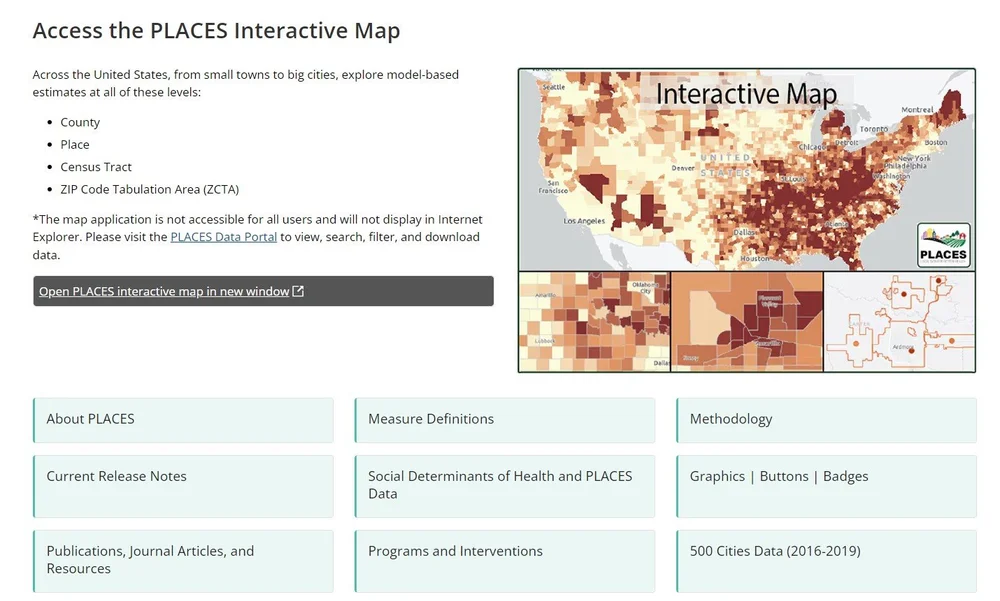This screenshot has height=601, width=1000.
Task: Open PLACES interactive map in new window
Action: click(263, 291)
